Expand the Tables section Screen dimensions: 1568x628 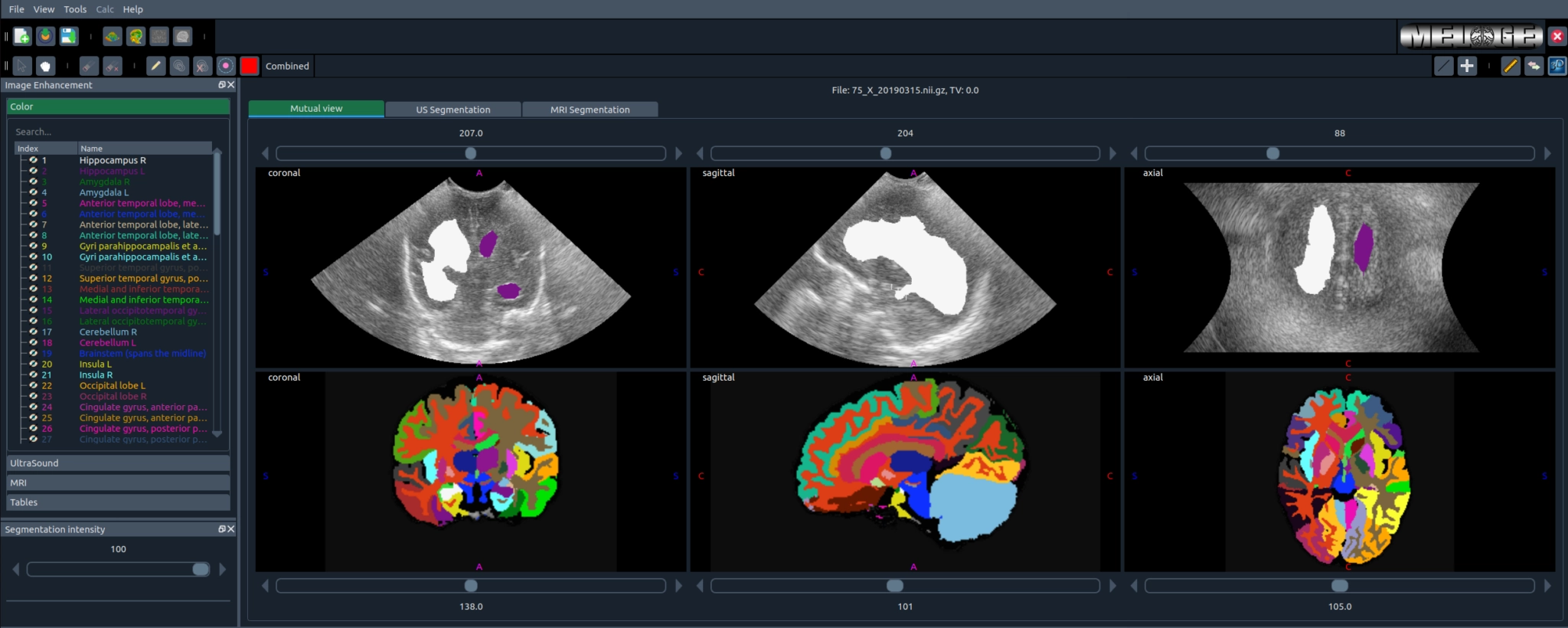pos(119,502)
